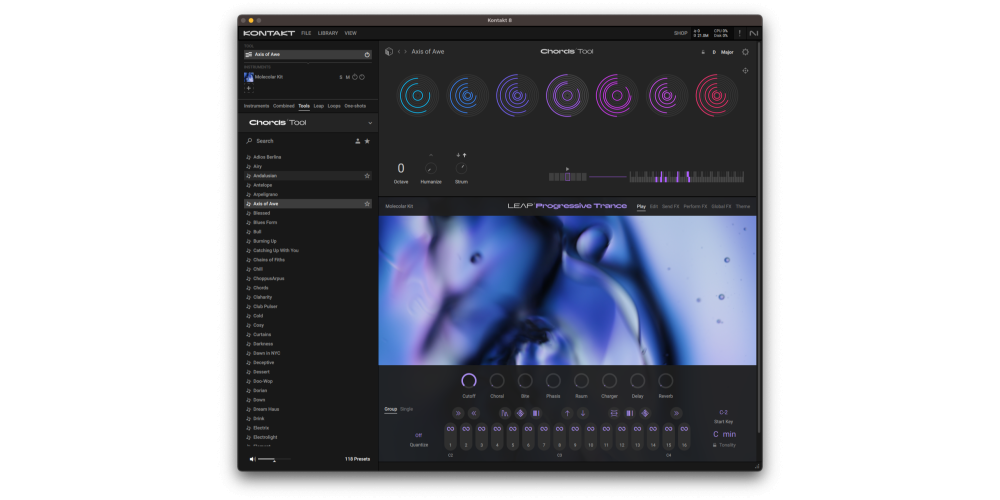Switch to the Instruments browser tab

click(x=256, y=106)
